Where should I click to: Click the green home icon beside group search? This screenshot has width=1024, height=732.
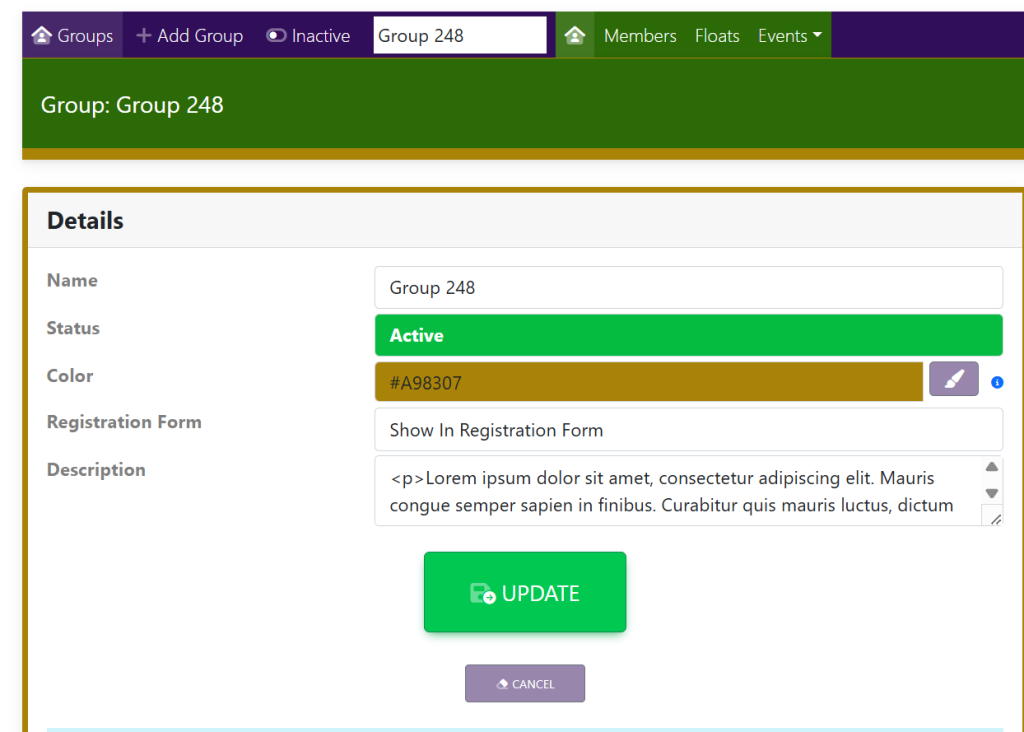[x=575, y=36]
